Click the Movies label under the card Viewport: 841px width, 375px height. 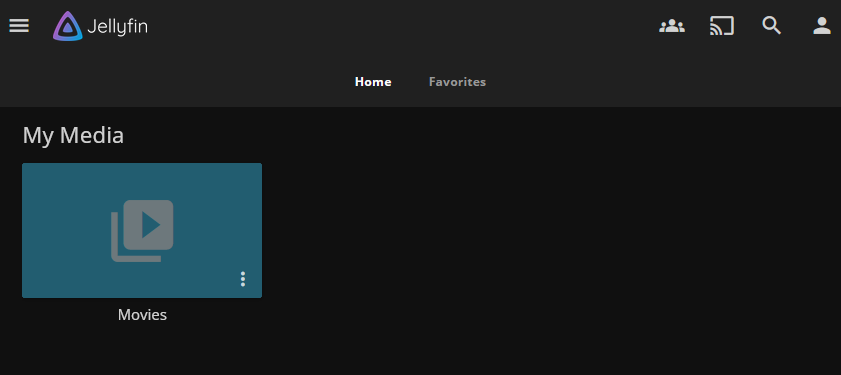click(x=142, y=314)
